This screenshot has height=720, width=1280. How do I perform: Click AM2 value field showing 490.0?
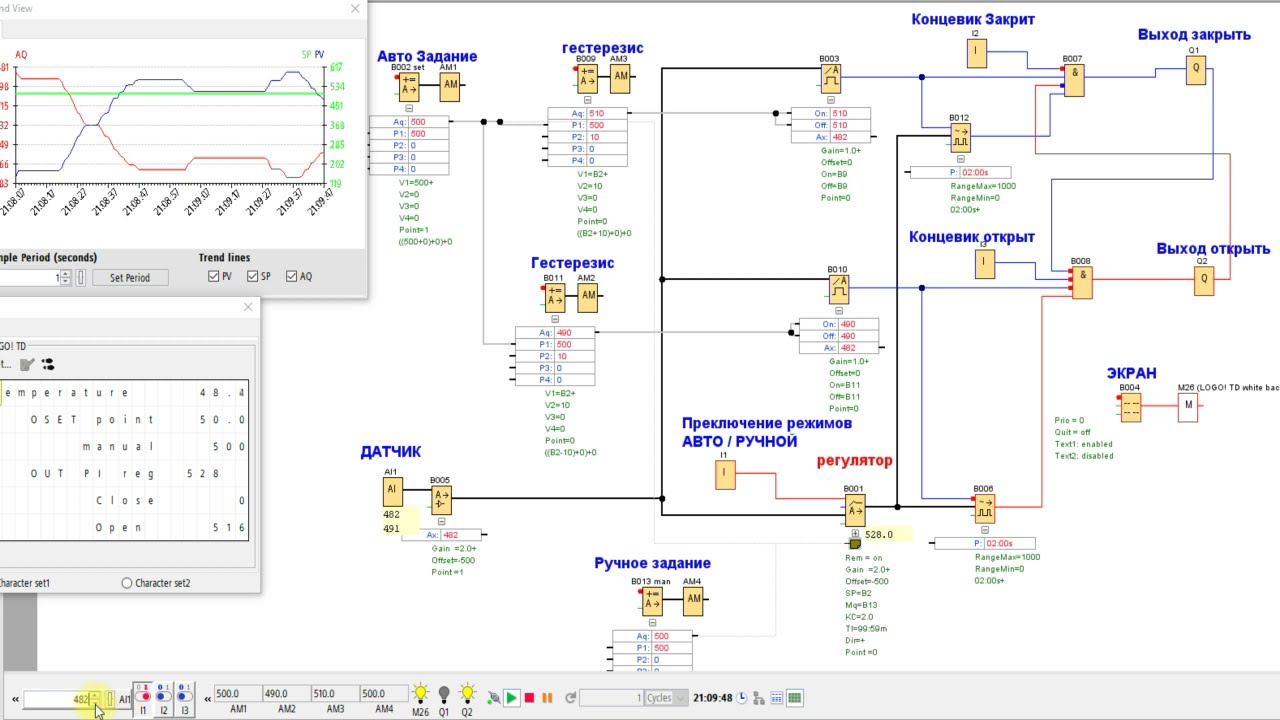(286, 694)
